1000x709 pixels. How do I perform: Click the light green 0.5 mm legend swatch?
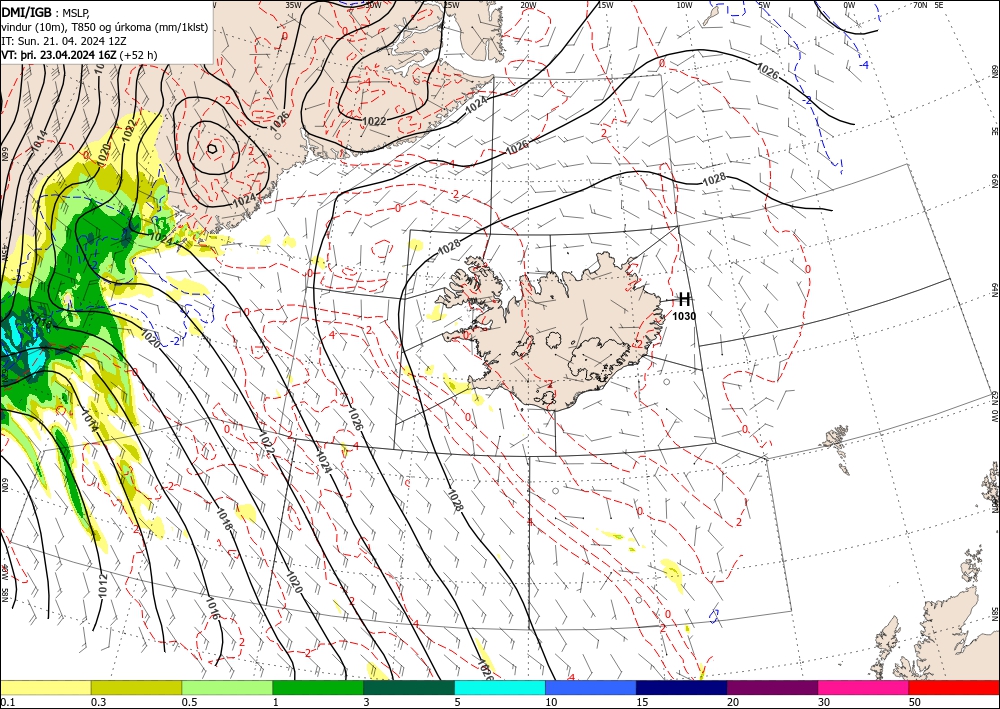click(x=227, y=687)
